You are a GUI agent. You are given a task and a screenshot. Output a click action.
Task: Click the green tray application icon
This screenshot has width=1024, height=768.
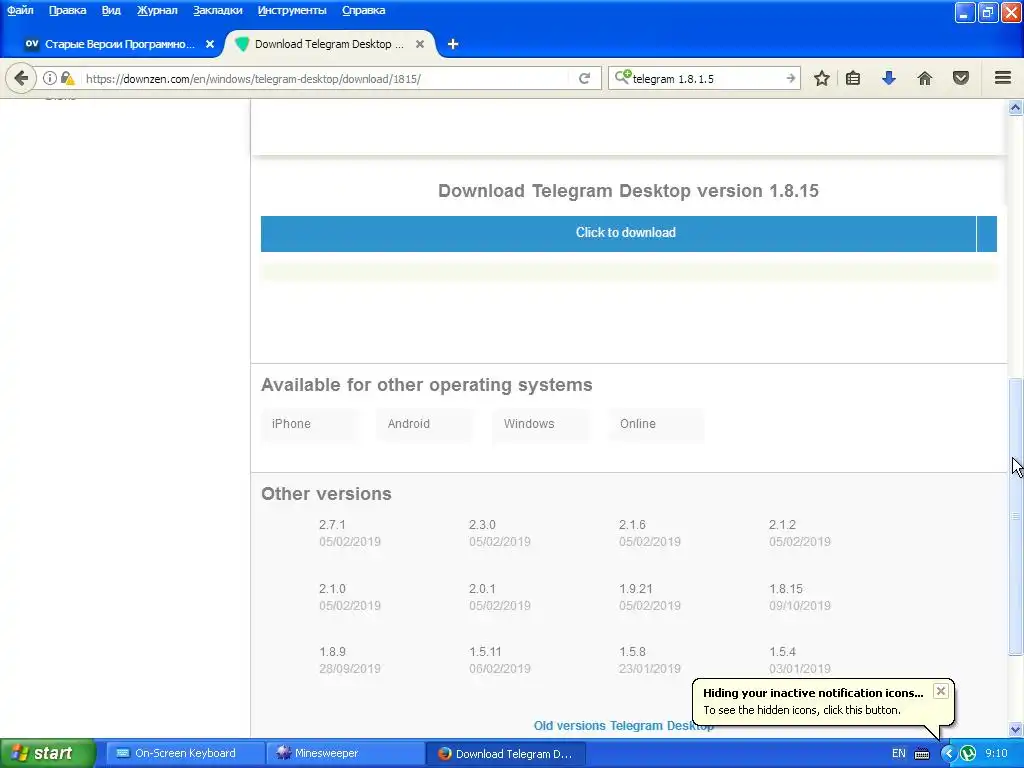968,753
